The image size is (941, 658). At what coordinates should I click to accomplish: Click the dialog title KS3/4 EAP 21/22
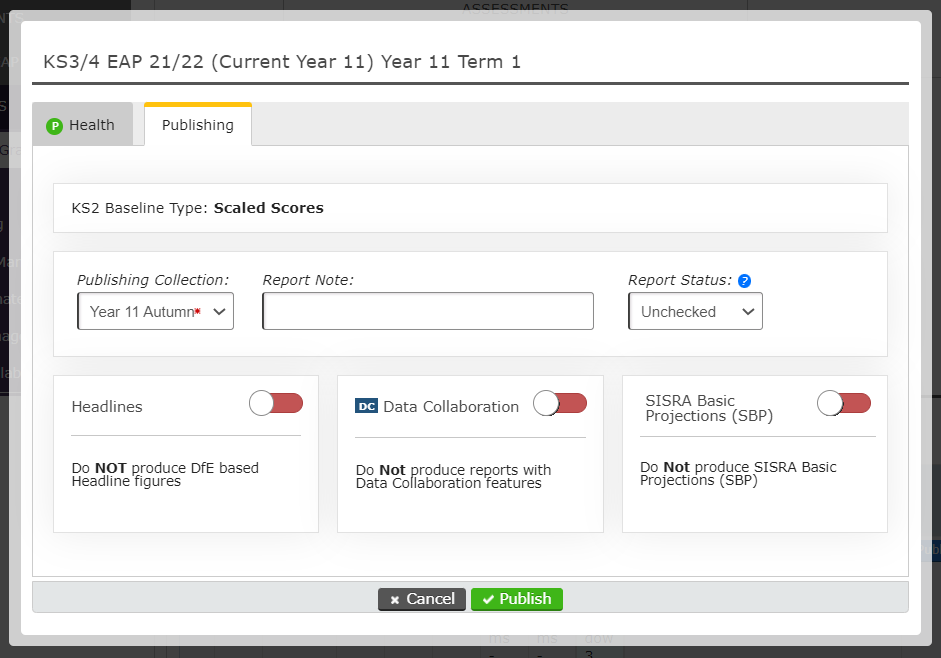coord(282,62)
